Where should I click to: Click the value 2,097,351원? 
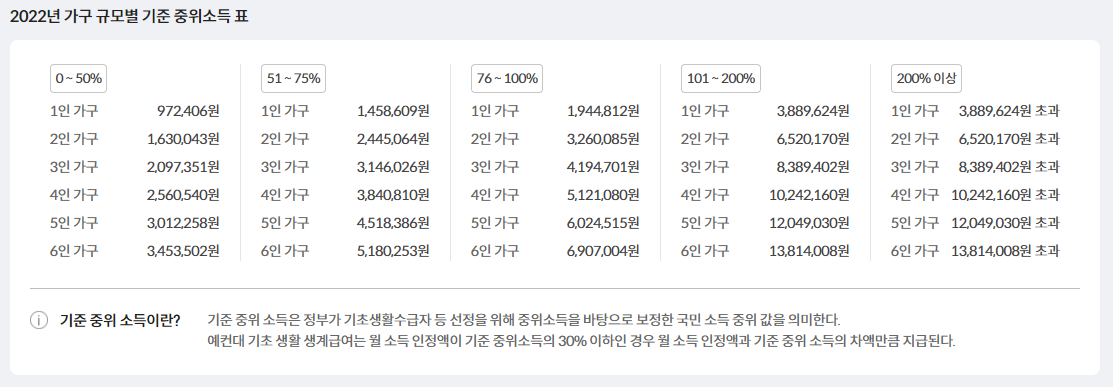[x=183, y=167]
